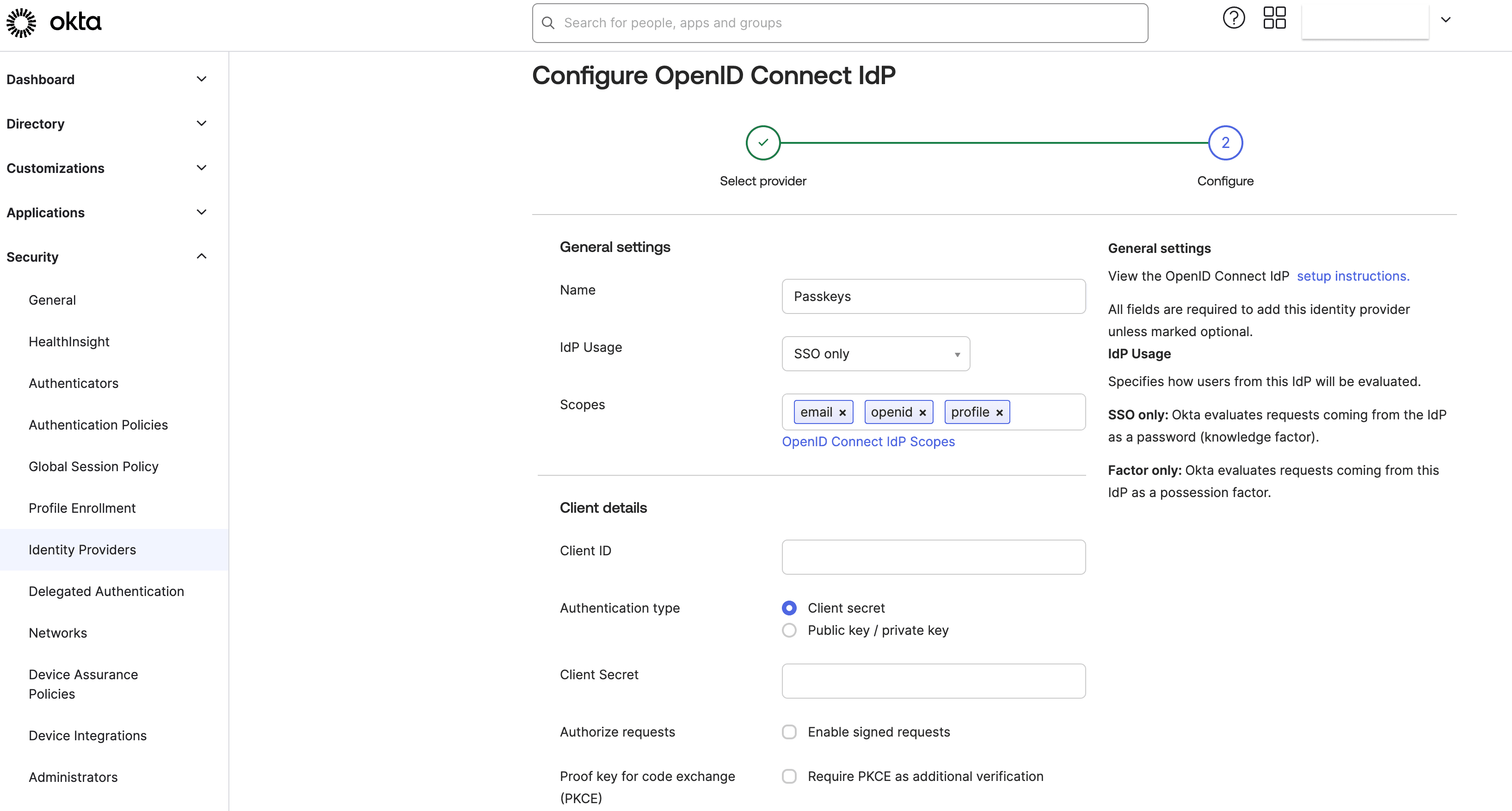1512x811 pixels.
Task: Open the help question mark icon
Action: pos(1233,18)
